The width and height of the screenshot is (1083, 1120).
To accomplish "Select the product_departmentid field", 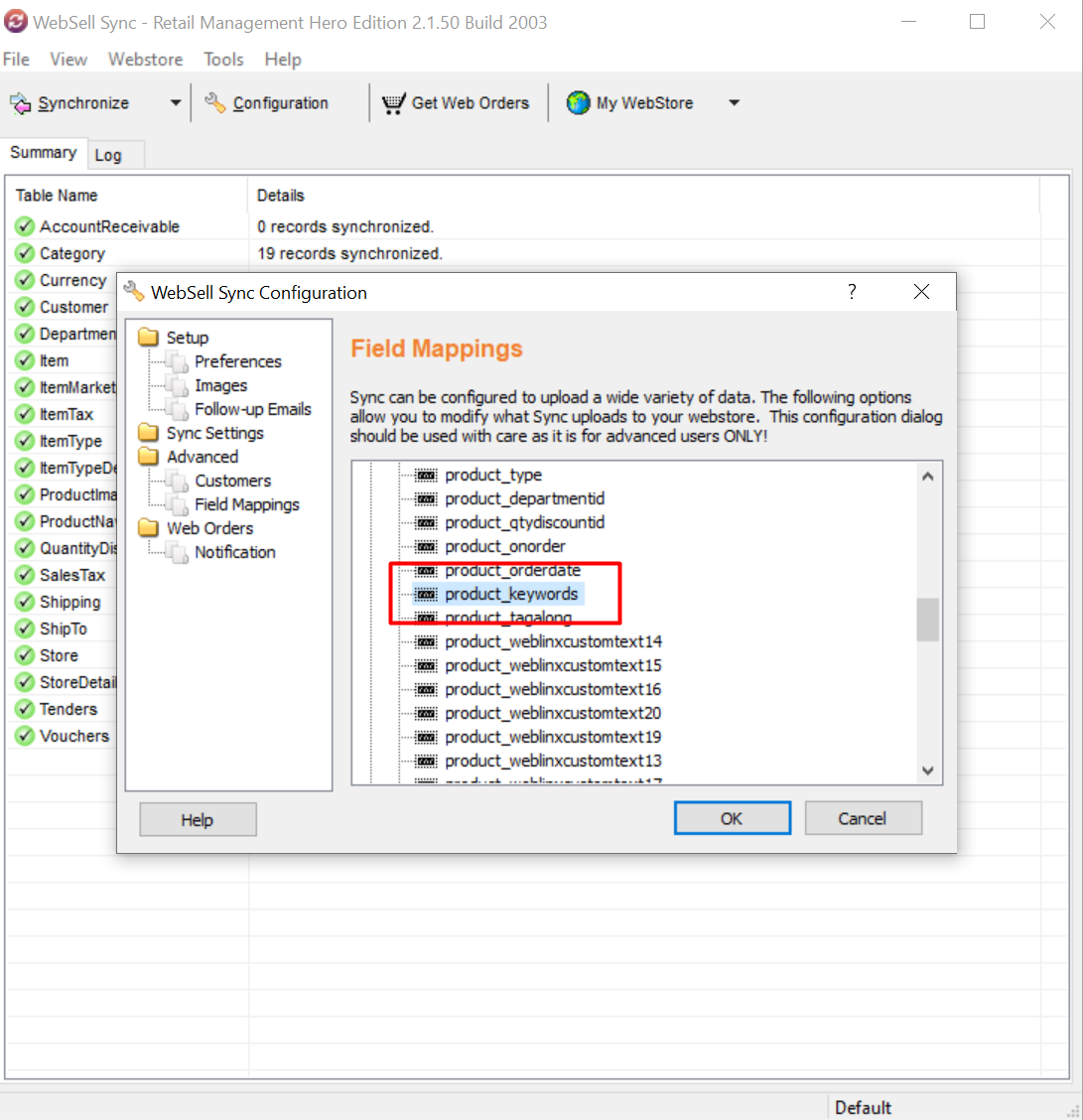I will click(525, 498).
